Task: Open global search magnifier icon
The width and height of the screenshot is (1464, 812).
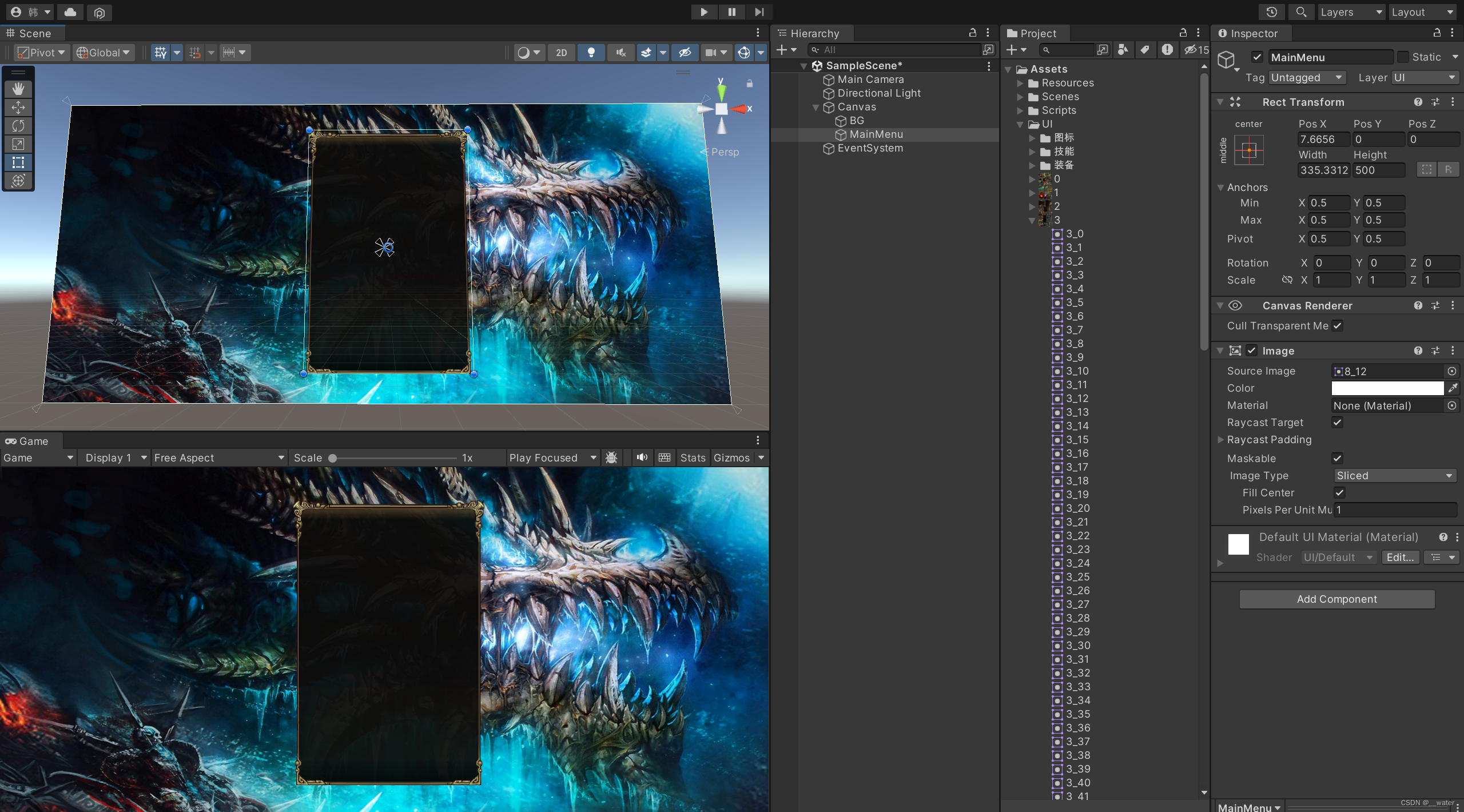Action: [1301, 12]
